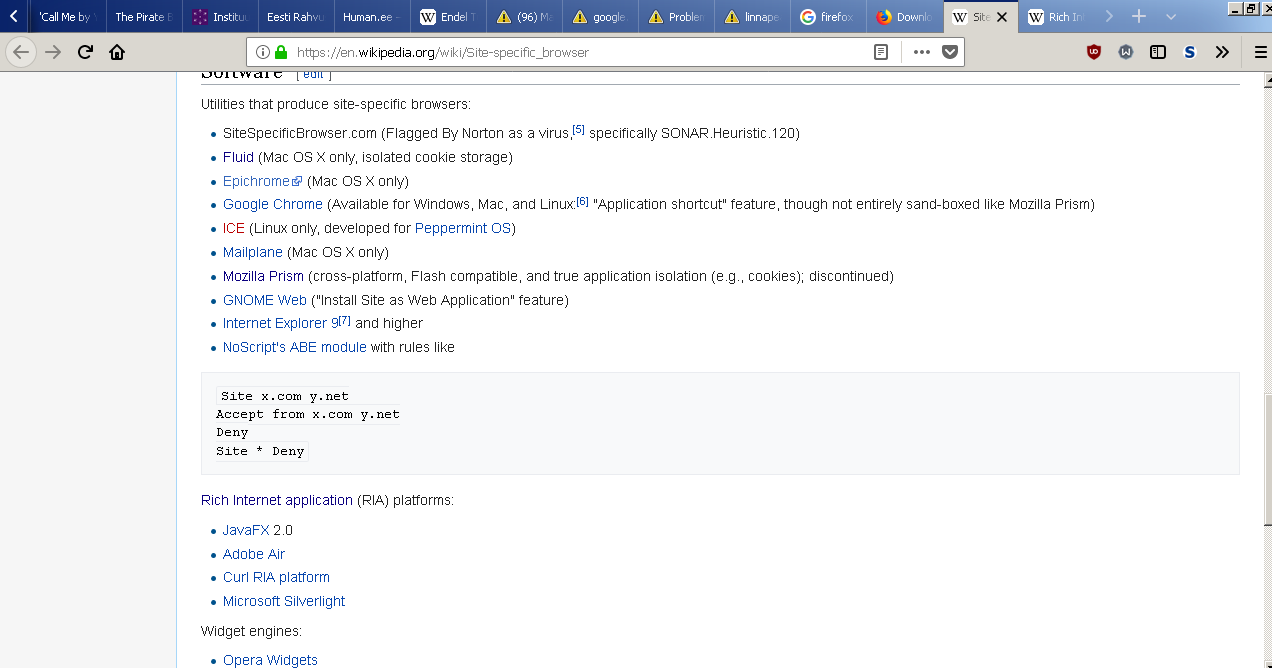Click 'Utilities that produce site-specific browsers:' text

tap(336, 104)
